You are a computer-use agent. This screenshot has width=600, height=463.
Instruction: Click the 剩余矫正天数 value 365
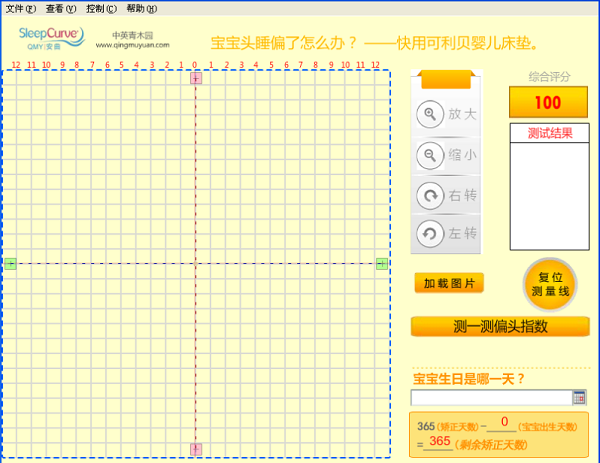[x=440, y=441]
